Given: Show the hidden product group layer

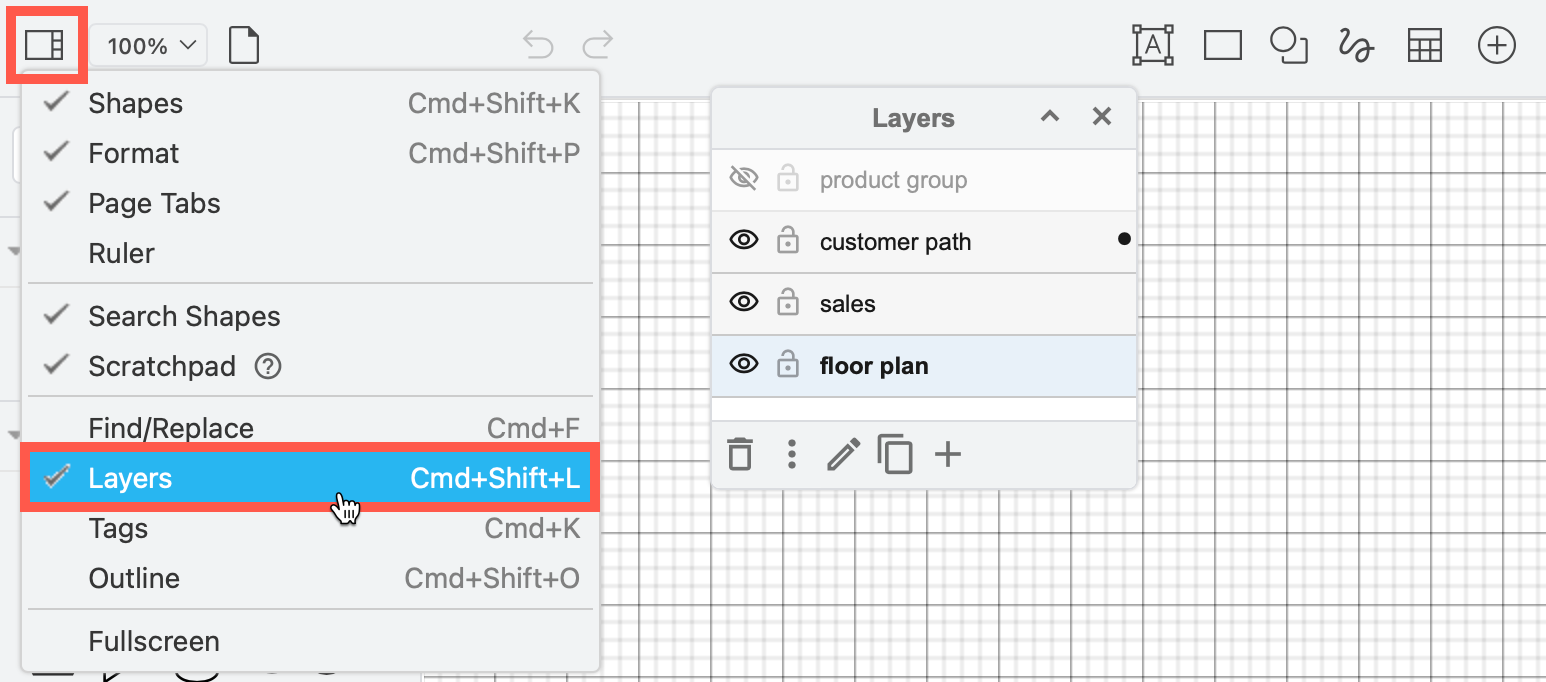Looking at the screenshot, I should [x=744, y=177].
